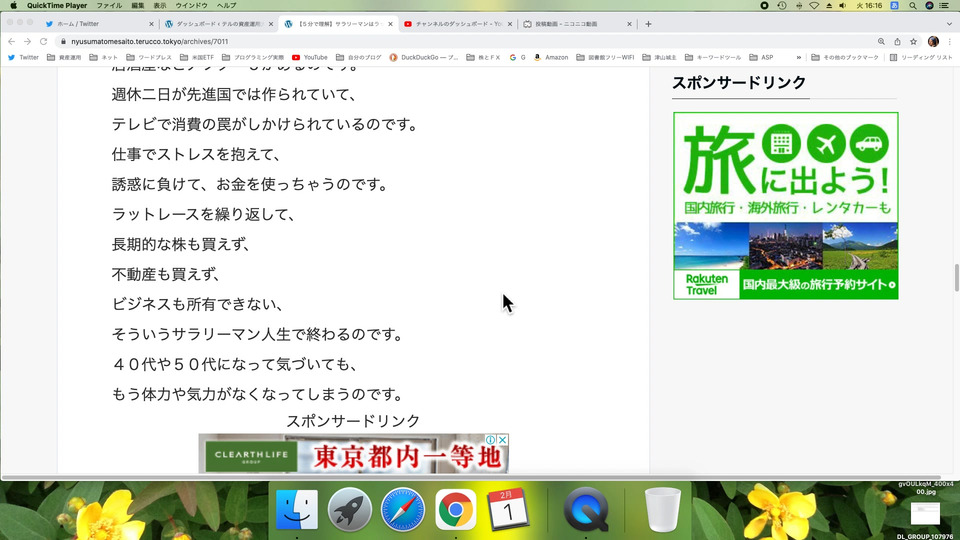The width and height of the screenshot is (960, 540).
Task: Open Safari from the Dock
Action: [x=403, y=509]
